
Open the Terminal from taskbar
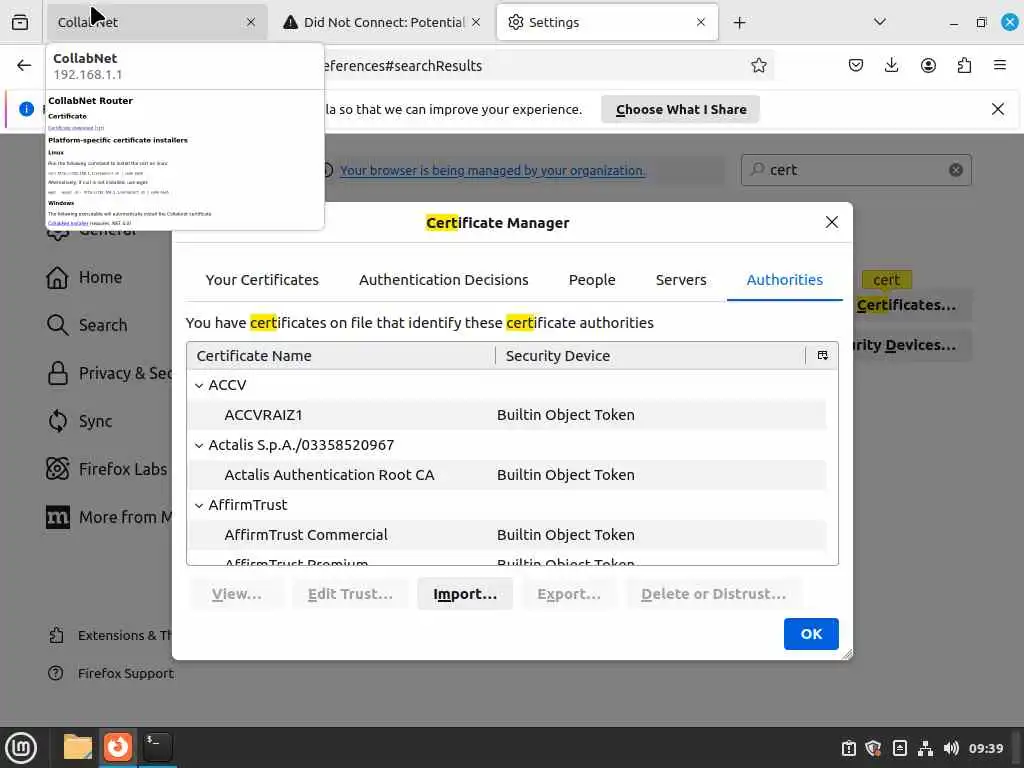click(x=157, y=747)
